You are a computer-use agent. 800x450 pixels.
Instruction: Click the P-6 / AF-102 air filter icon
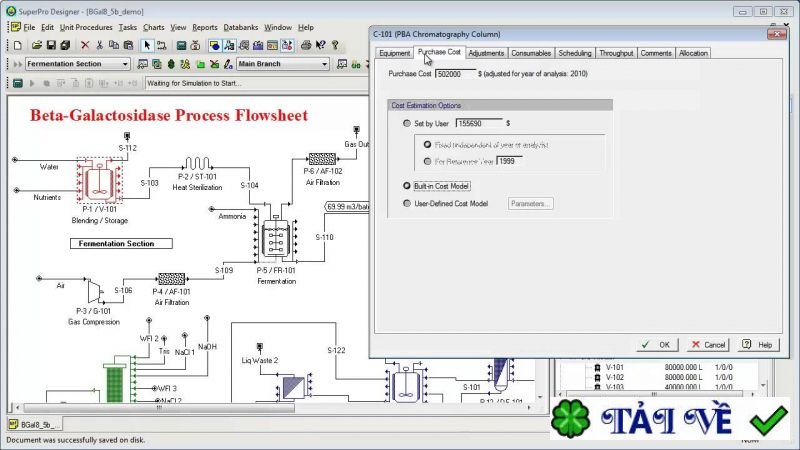322,159
